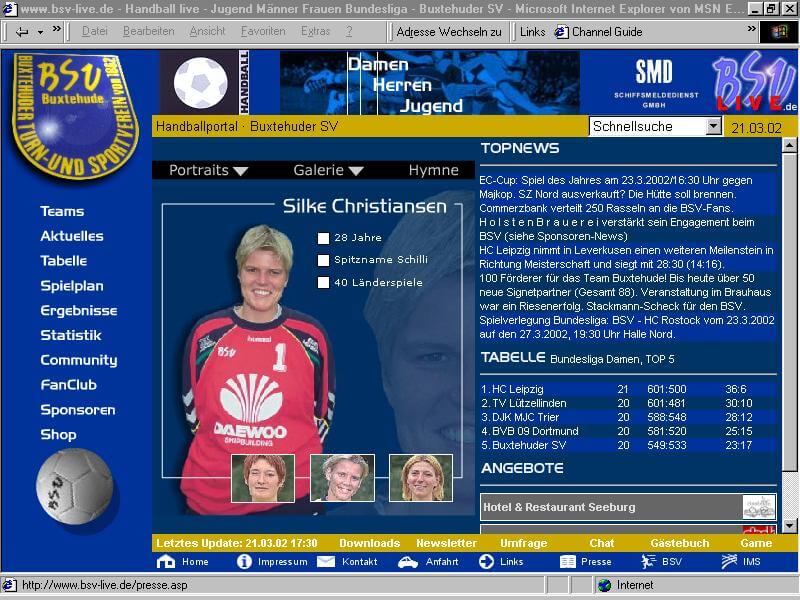Expand the Links bar overflow chevron
The width and height of the screenshot is (800, 600).
click(752, 29)
